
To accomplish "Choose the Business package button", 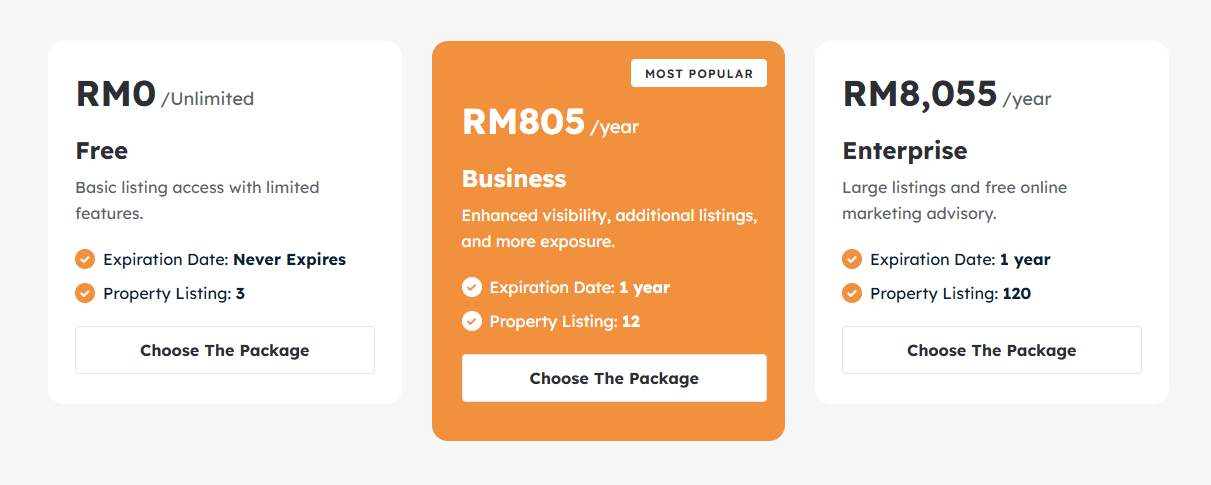I will point(614,378).
